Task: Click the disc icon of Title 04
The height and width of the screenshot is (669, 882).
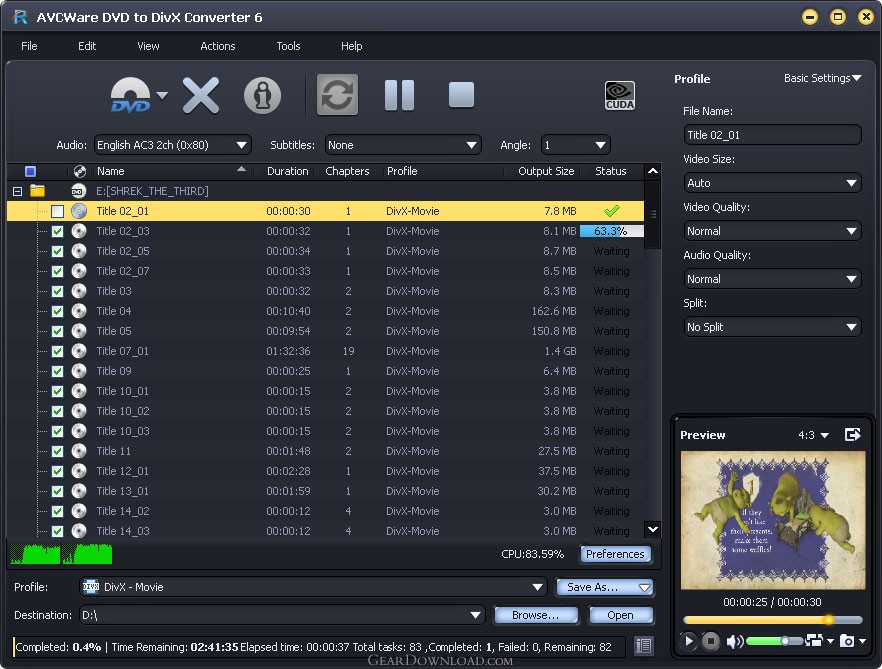Action: tap(79, 311)
